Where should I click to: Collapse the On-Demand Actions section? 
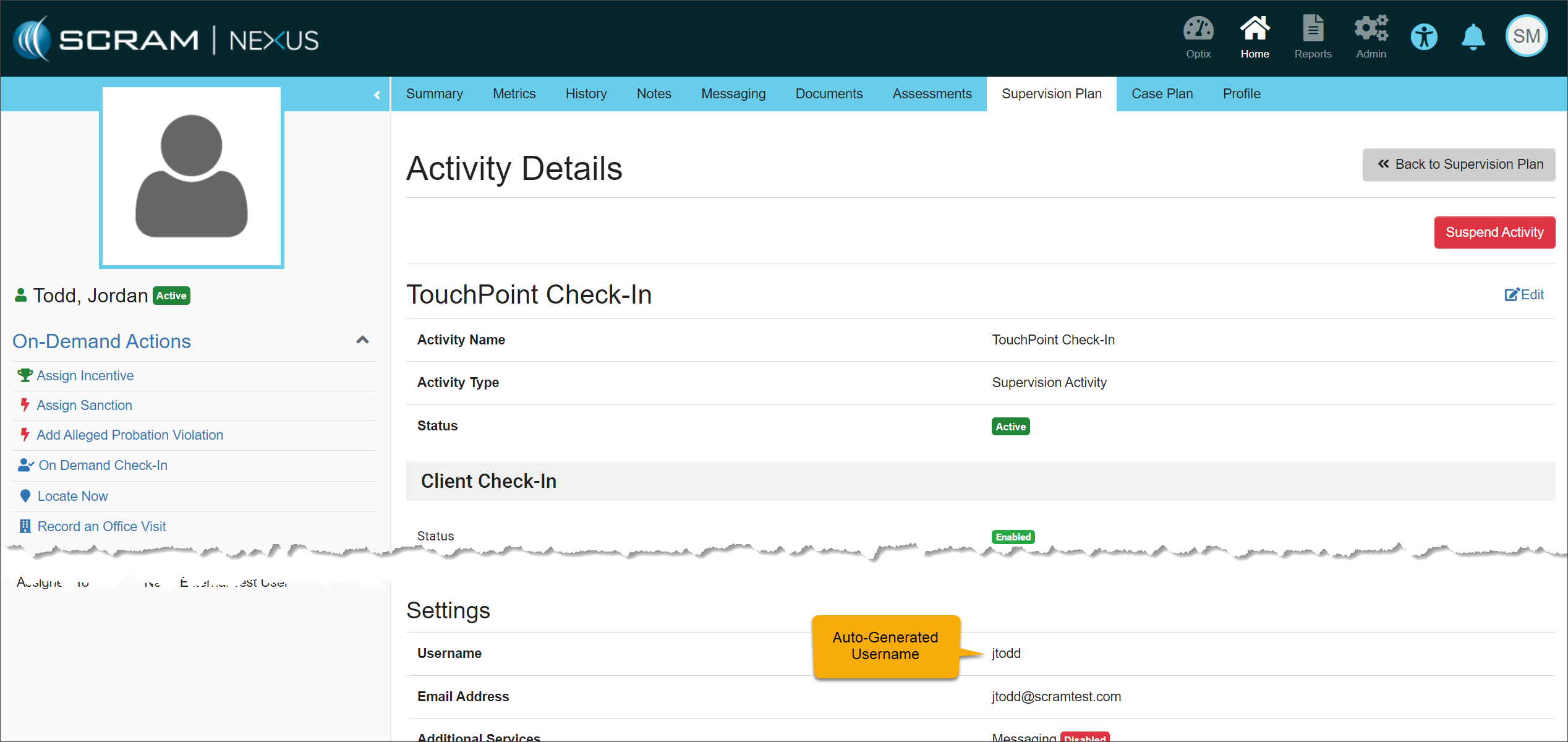pos(363,340)
